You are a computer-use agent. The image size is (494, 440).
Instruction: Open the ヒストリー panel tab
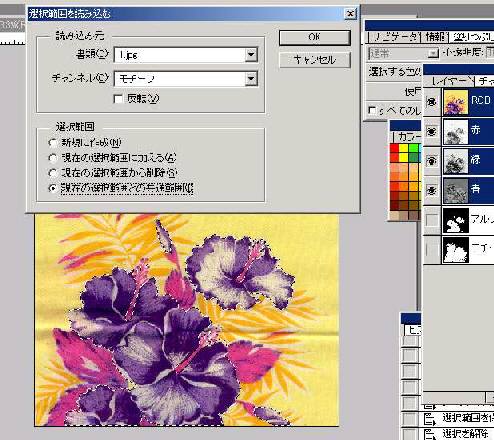[413, 329]
